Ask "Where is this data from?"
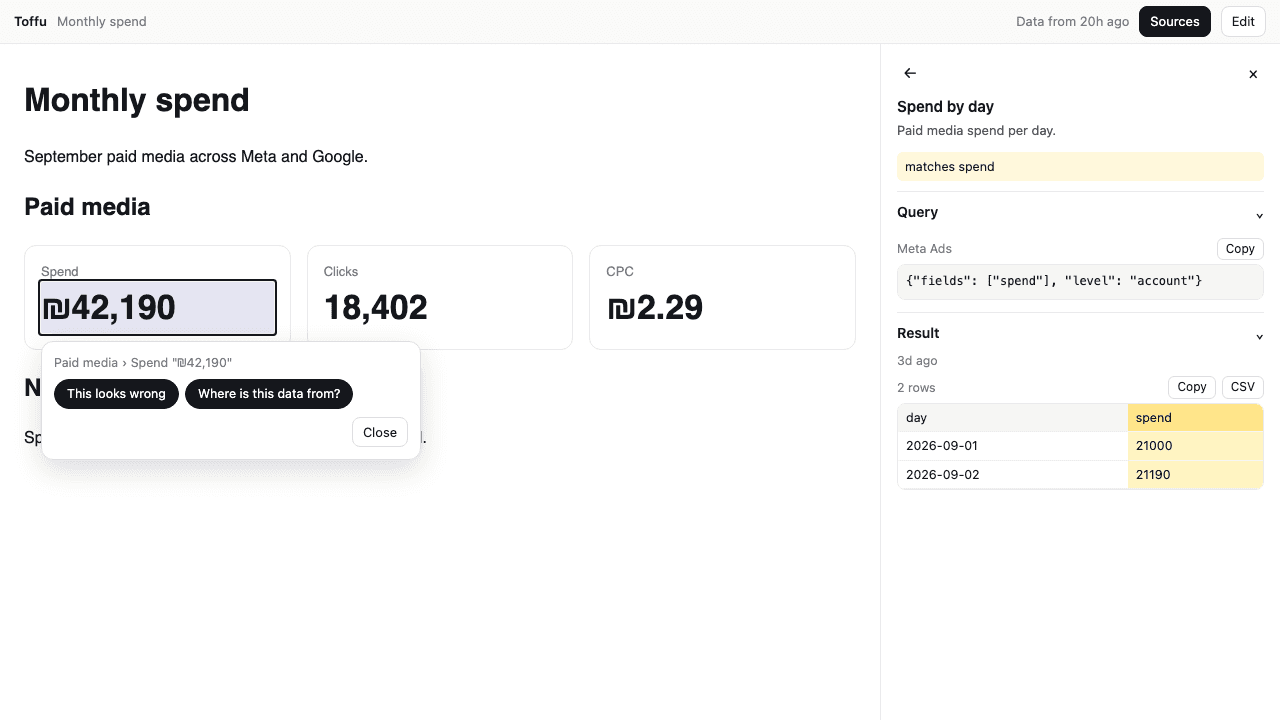This screenshot has height=720, width=1280. click(x=269, y=394)
